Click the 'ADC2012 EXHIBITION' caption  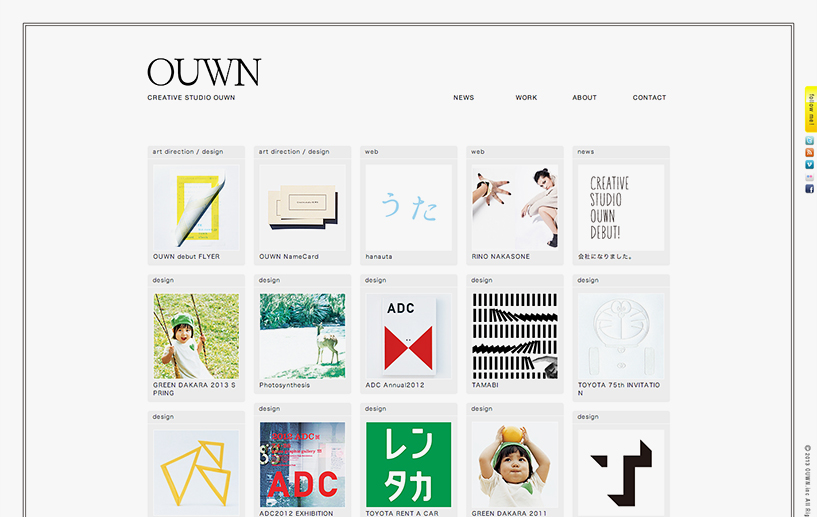296,513
